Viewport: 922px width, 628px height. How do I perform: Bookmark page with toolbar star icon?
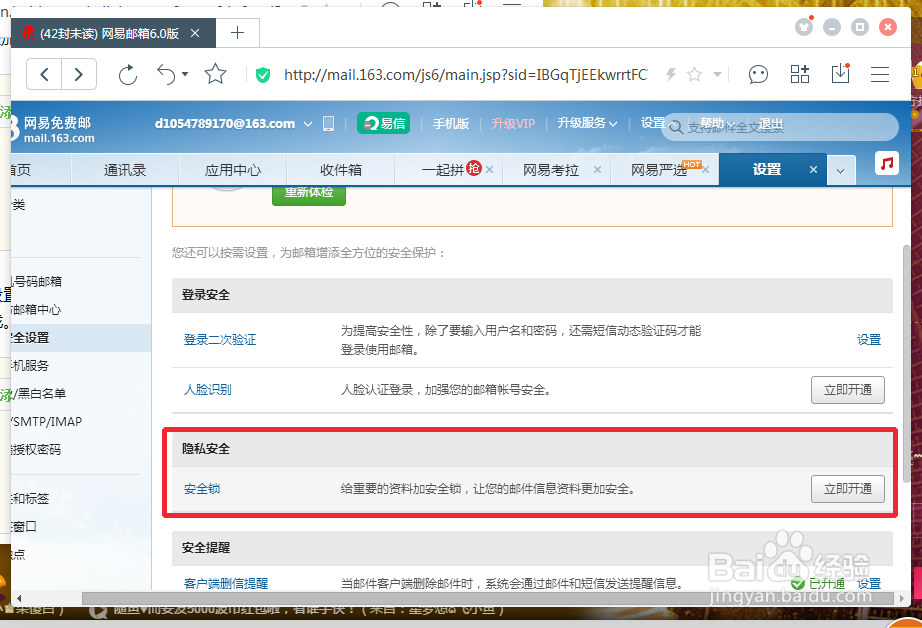coord(215,74)
